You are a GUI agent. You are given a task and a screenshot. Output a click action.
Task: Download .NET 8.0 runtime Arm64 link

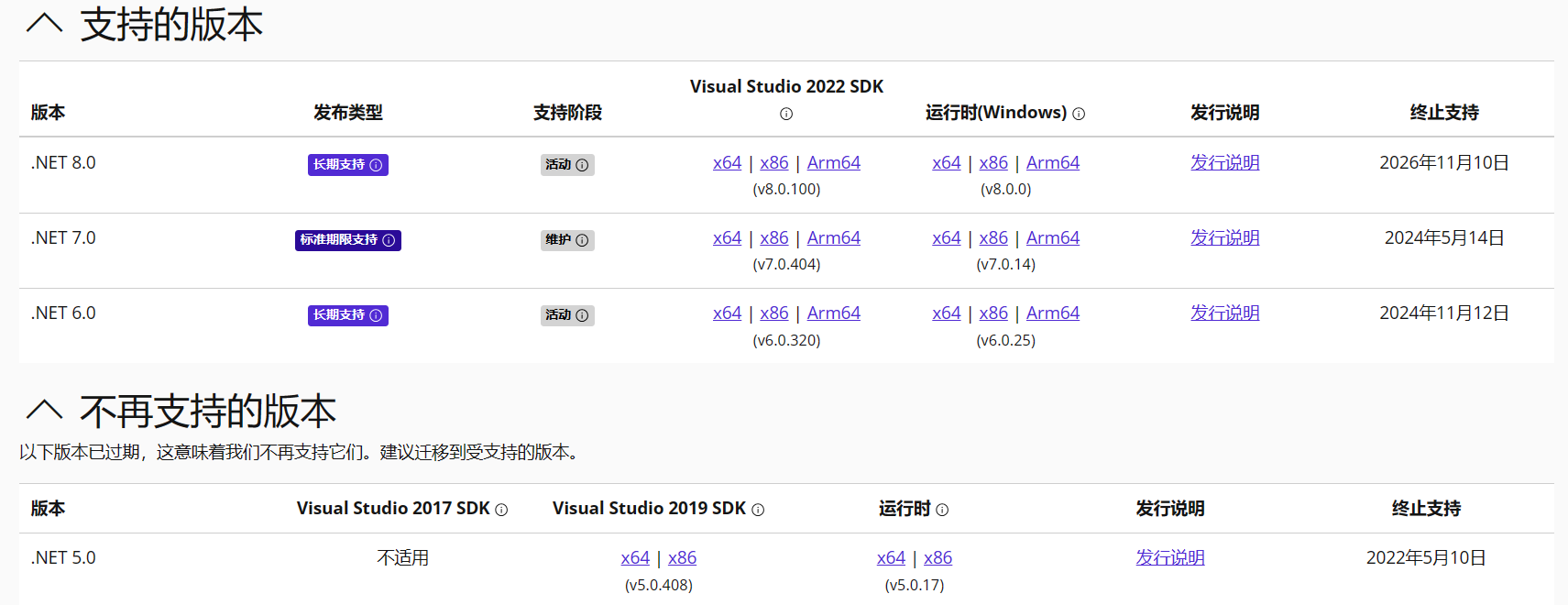(1053, 162)
